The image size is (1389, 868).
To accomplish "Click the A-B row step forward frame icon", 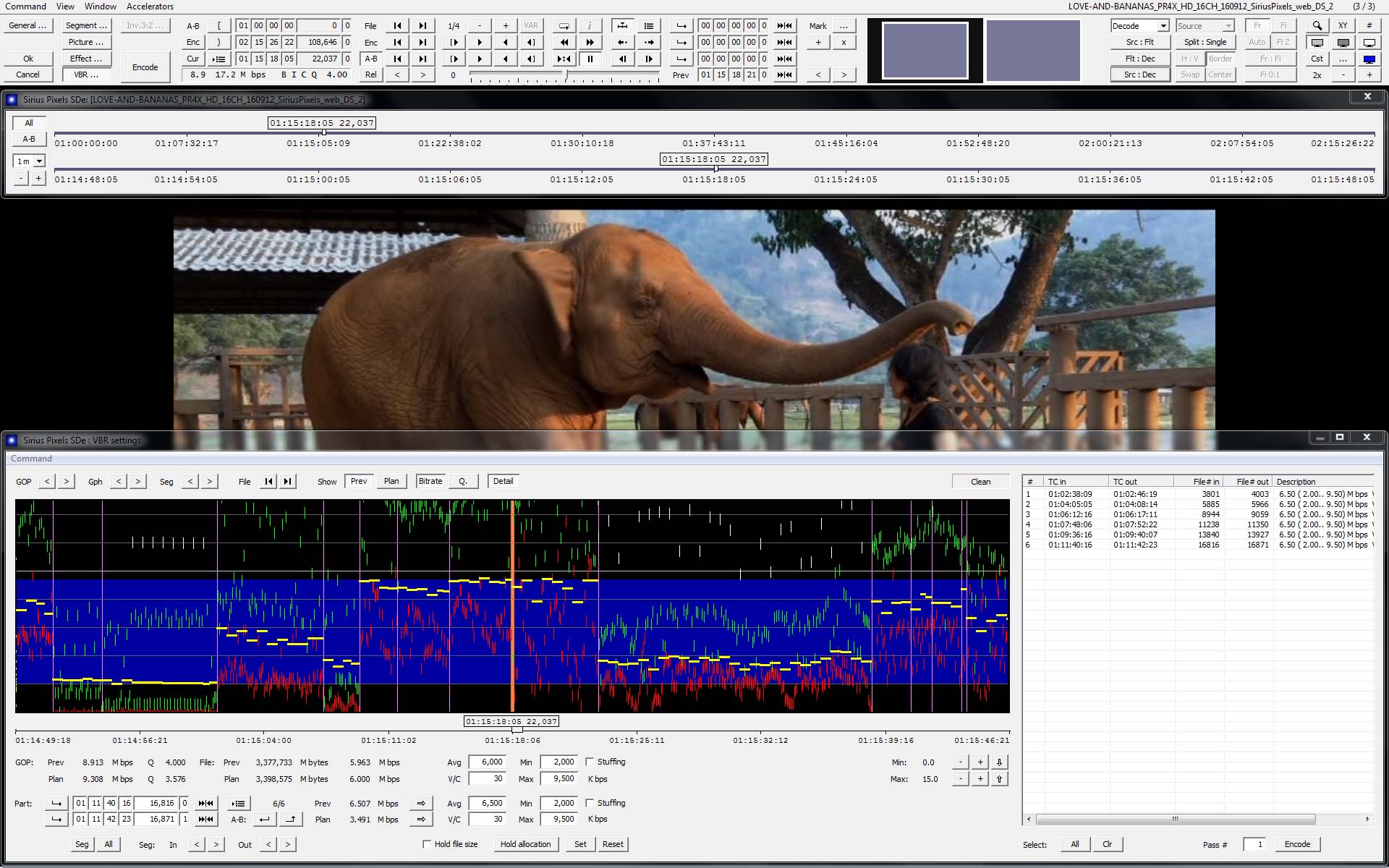I will pos(648,59).
